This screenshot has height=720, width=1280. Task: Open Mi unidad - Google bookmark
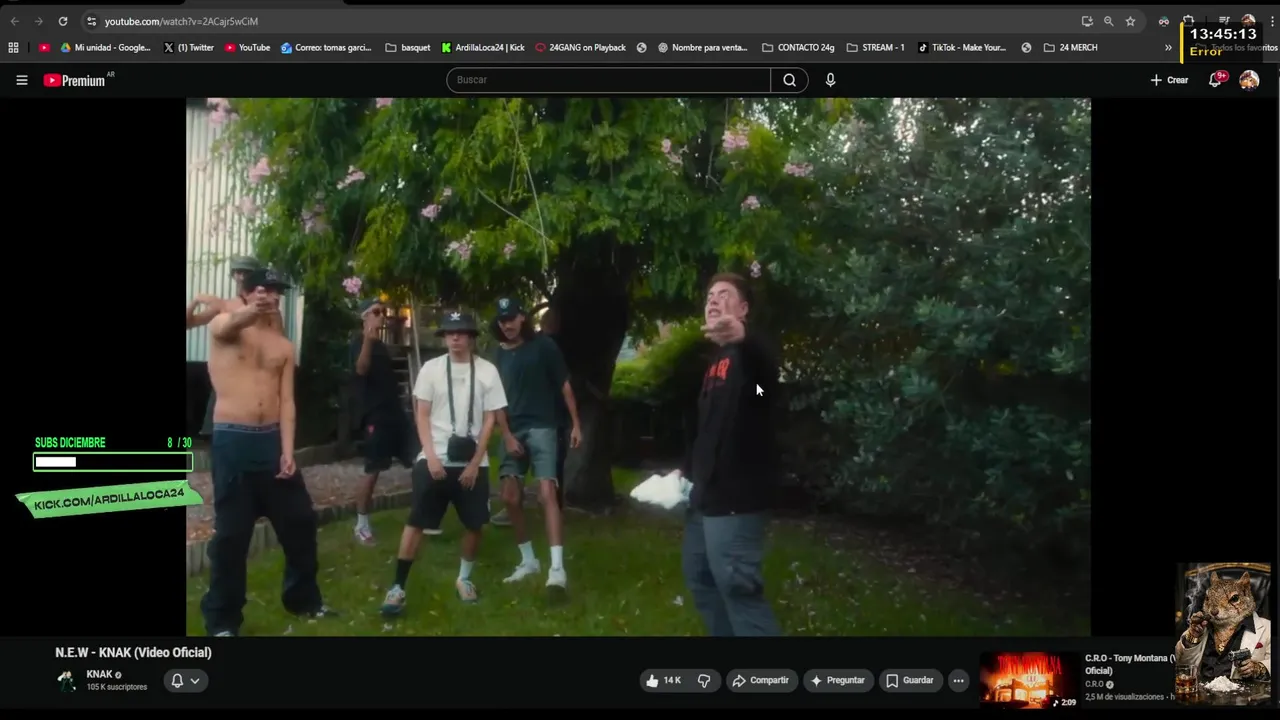click(x=105, y=47)
